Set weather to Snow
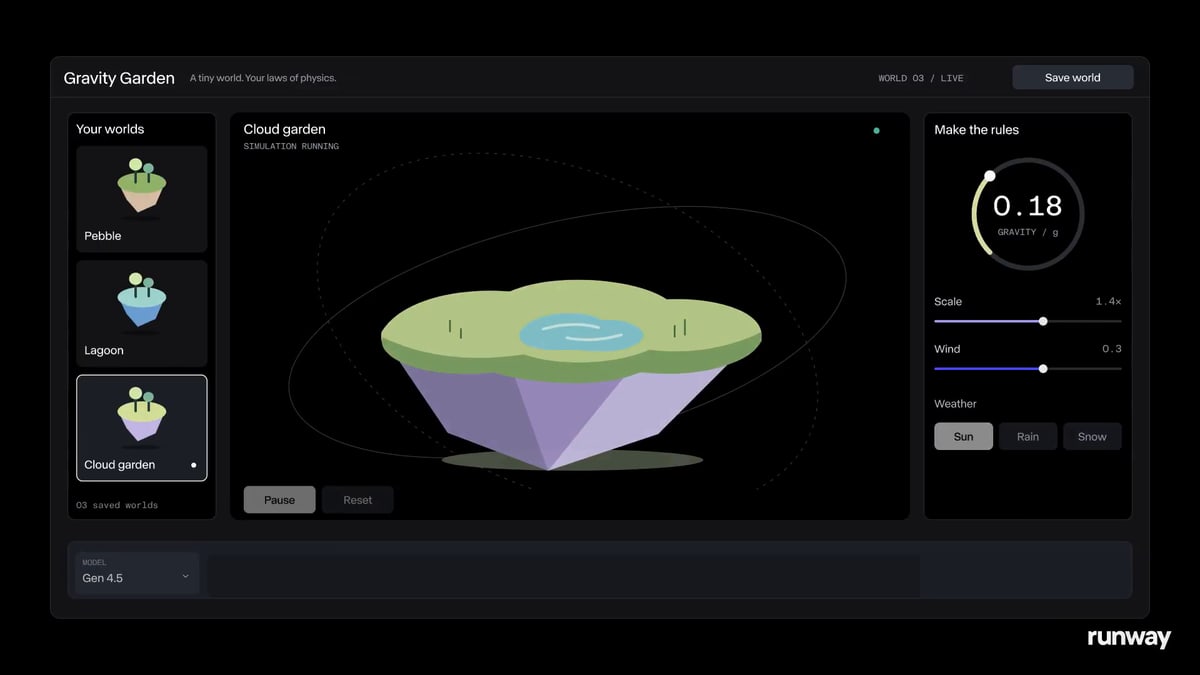Image resolution: width=1200 pixels, height=675 pixels. 1092,436
